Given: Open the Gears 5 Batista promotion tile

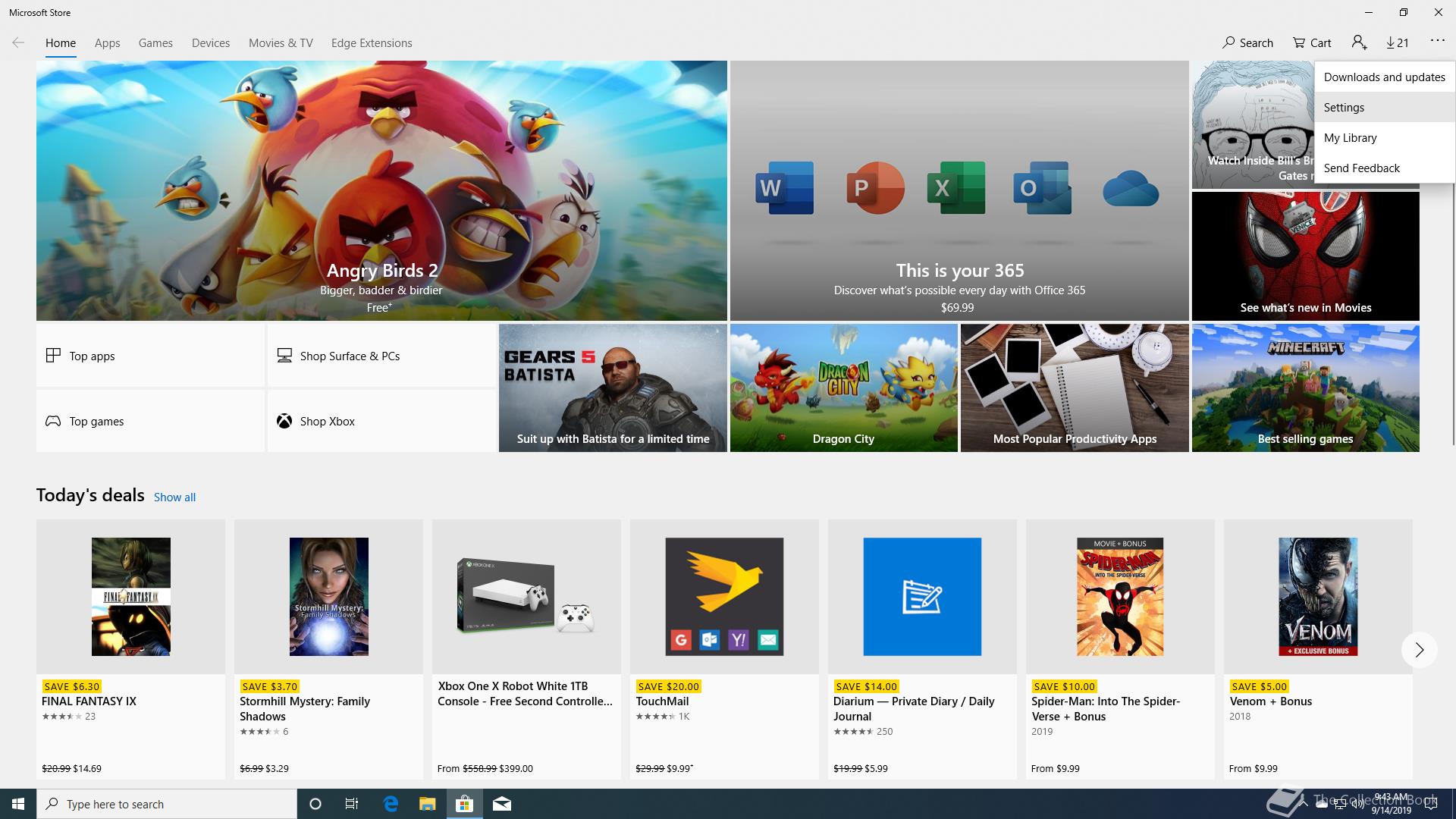Looking at the screenshot, I should [613, 388].
